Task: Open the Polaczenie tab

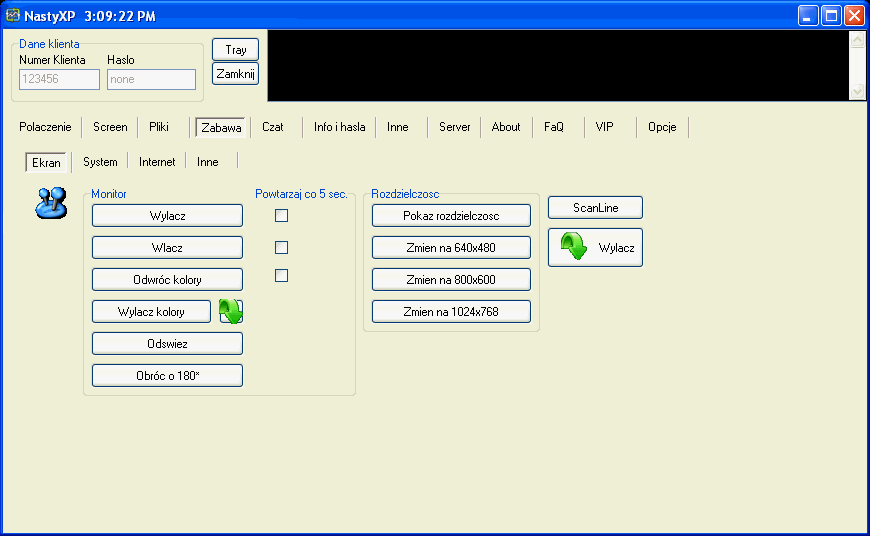Action: [45, 127]
